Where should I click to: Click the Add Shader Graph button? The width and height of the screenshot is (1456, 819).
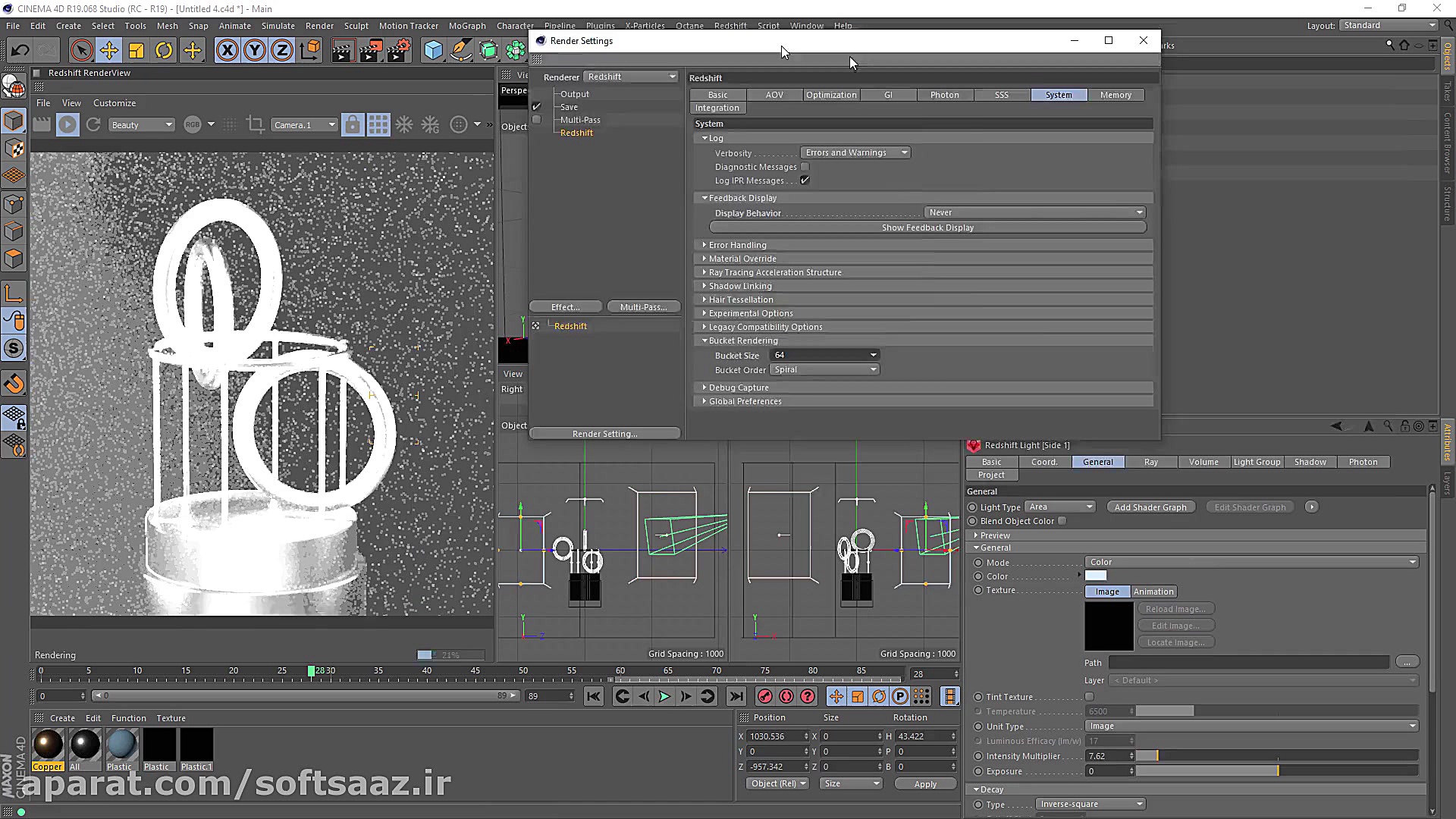[x=1150, y=507]
